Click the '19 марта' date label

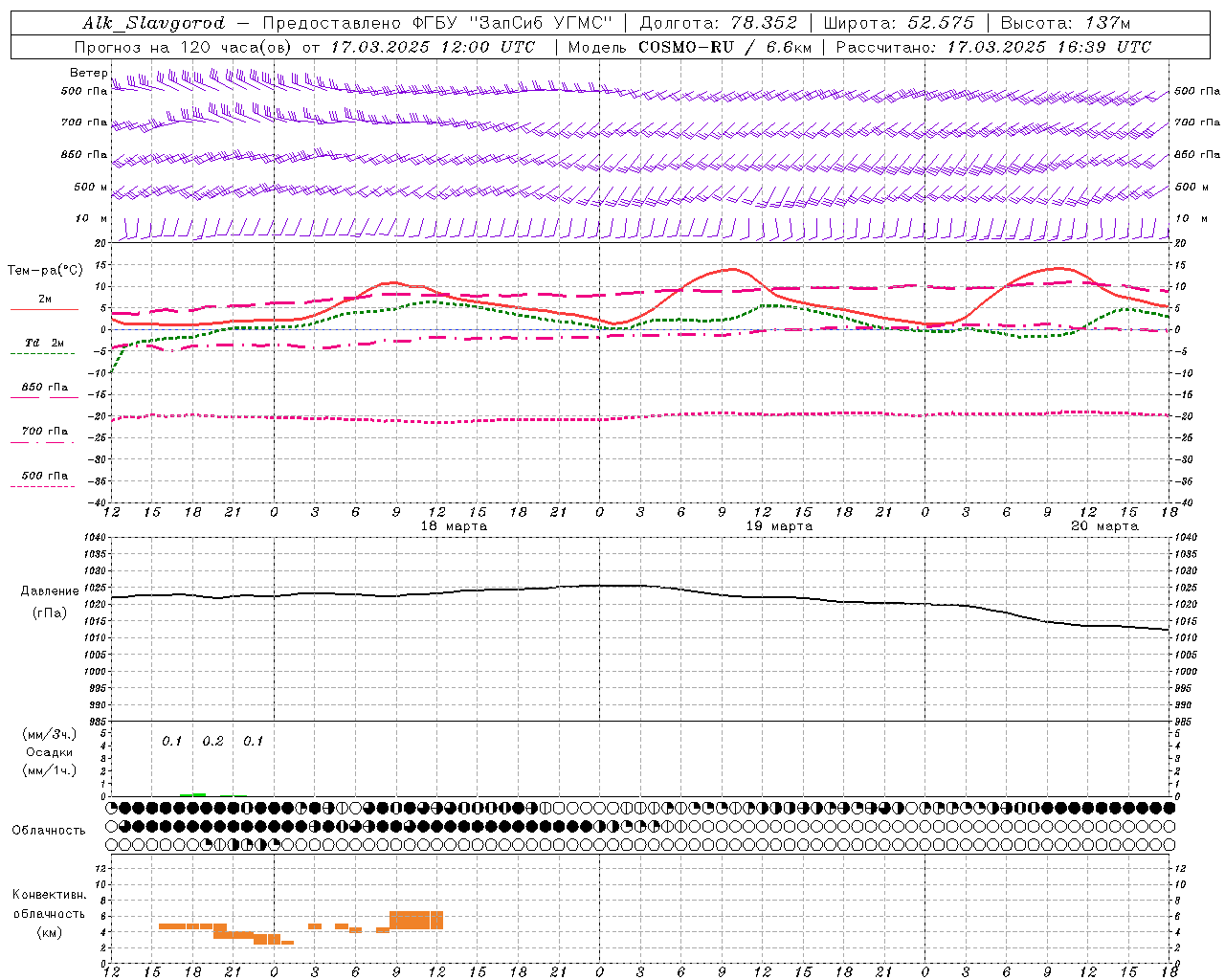[x=779, y=526]
